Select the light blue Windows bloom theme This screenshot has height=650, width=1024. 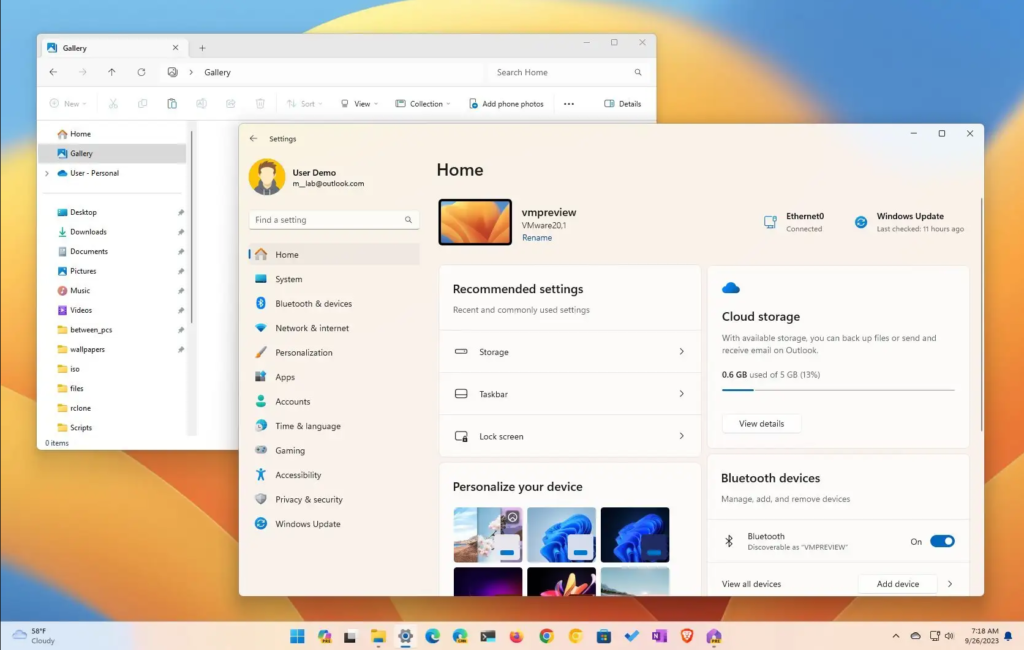pyautogui.click(x=562, y=535)
